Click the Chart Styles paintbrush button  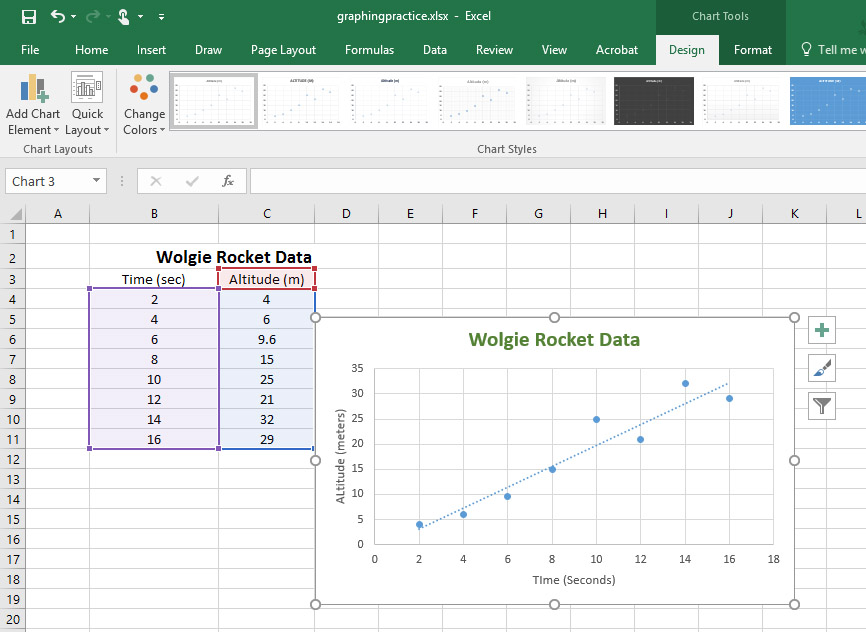coord(822,368)
